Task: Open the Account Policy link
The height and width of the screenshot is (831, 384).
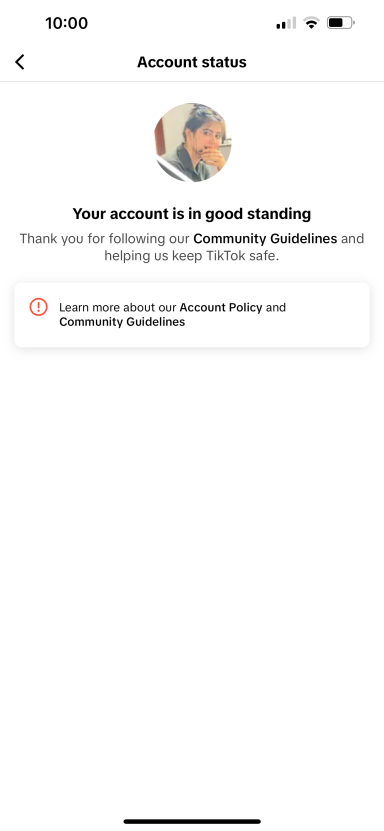Action: click(221, 307)
